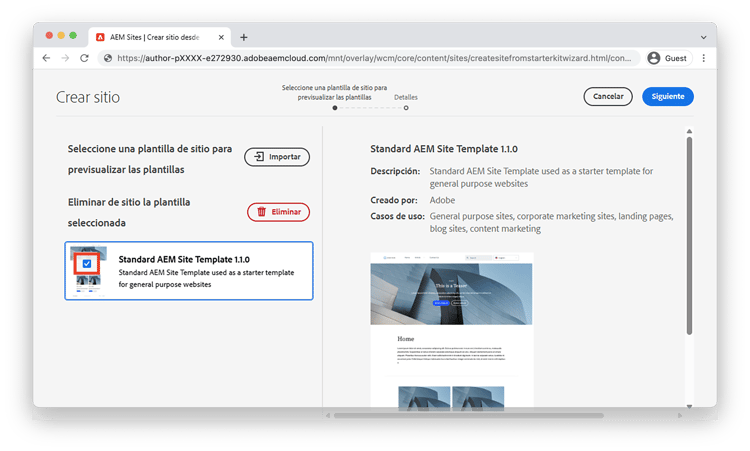Open a new browser tab
750x451 pixels.
(243, 37)
